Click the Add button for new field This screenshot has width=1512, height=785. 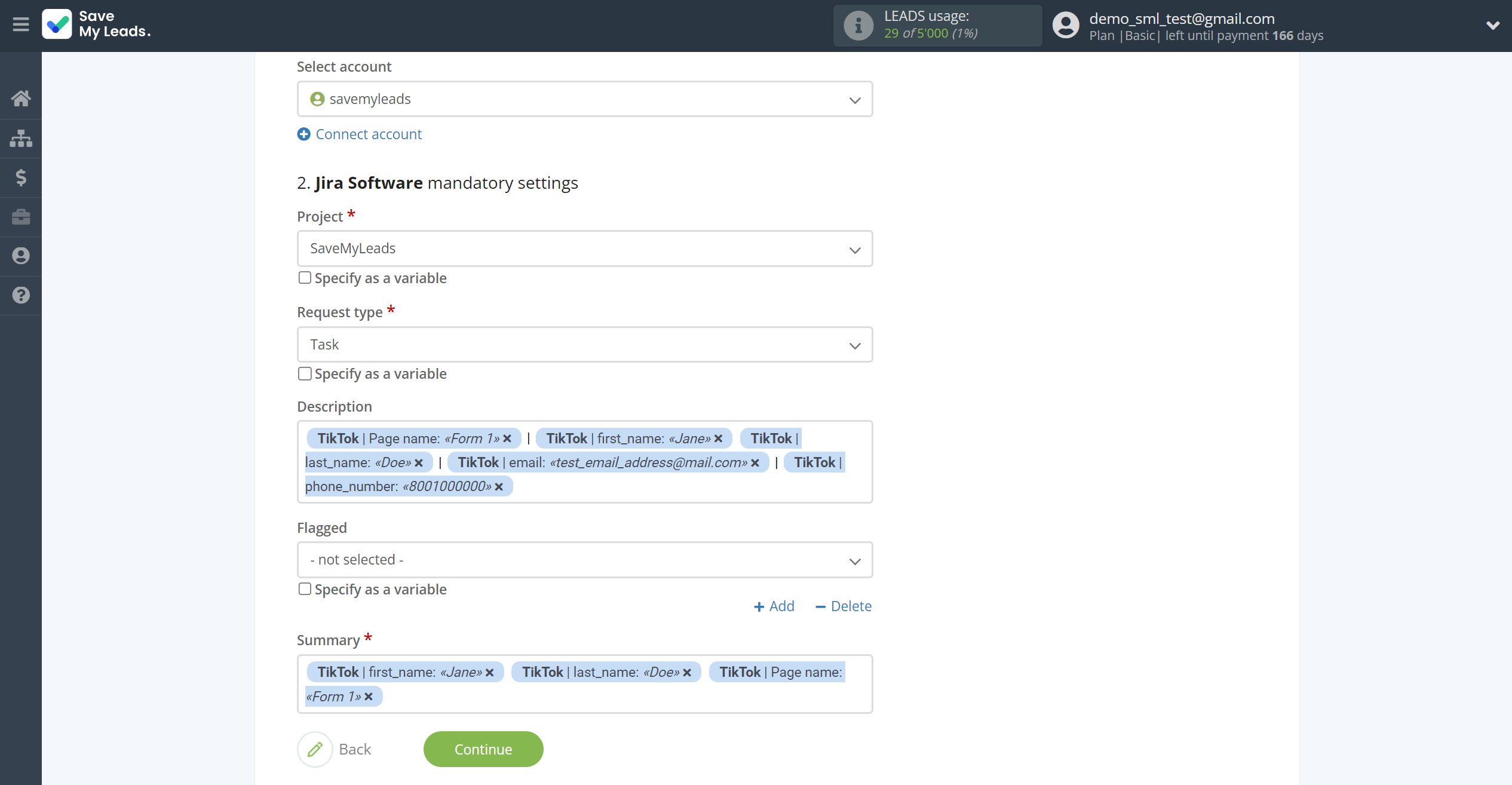point(774,605)
